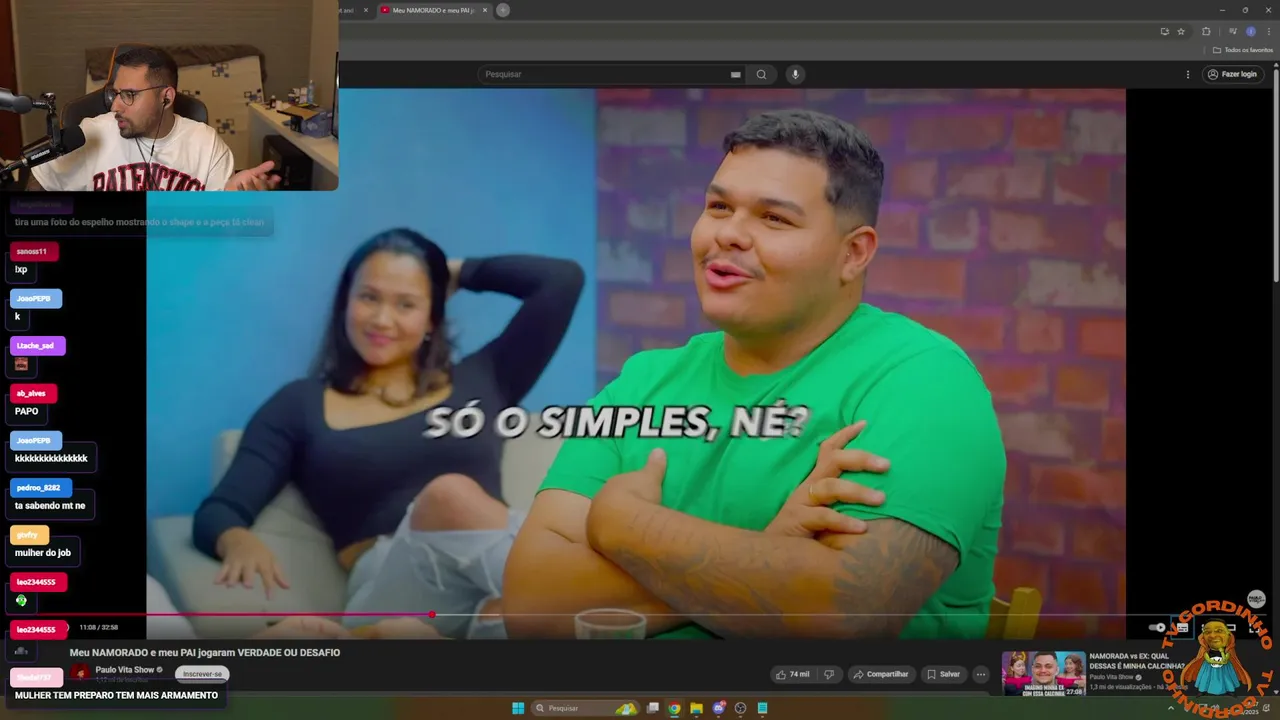The height and width of the screenshot is (720, 1280).
Task: Open NAMORADA vs EX recommended video thumbnail
Action: (x=1043, y=673)
